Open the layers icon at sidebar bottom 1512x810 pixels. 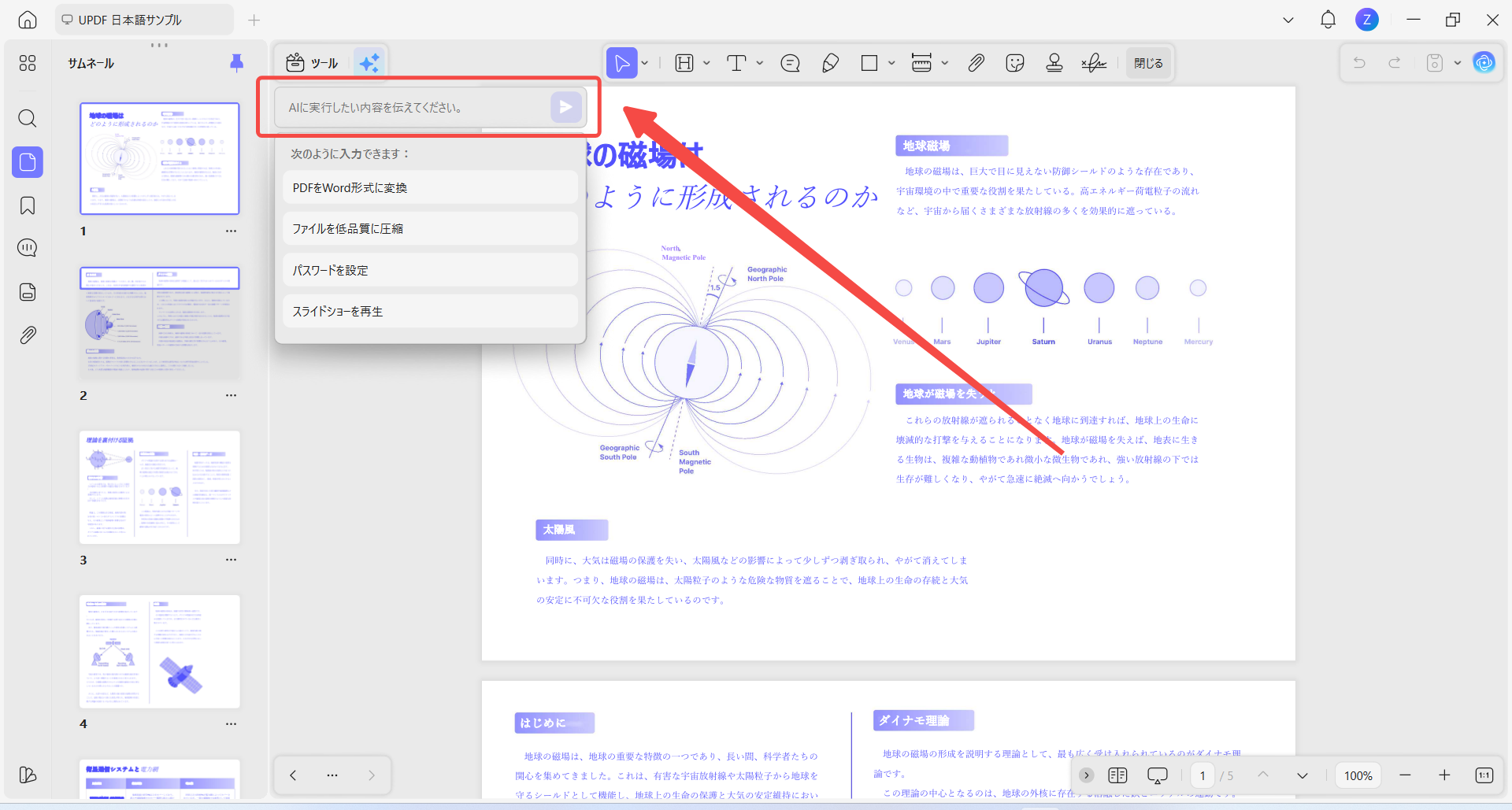tap(28, 775)
